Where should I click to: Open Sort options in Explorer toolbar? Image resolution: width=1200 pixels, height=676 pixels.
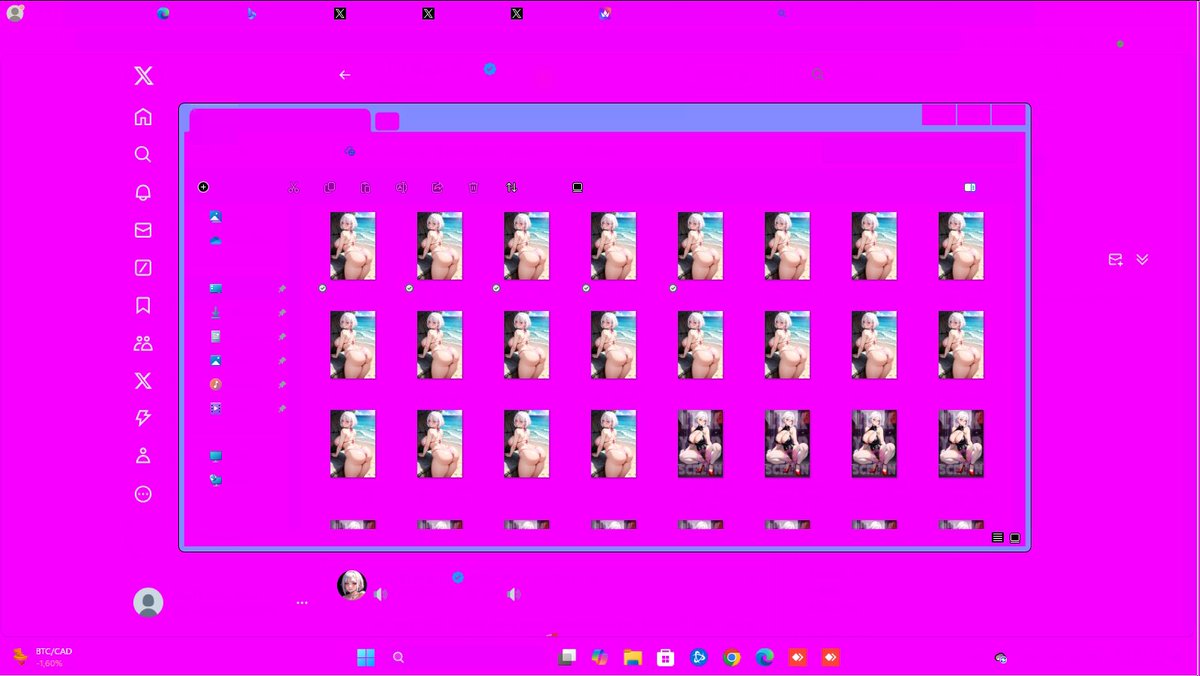tap(512, 187)
